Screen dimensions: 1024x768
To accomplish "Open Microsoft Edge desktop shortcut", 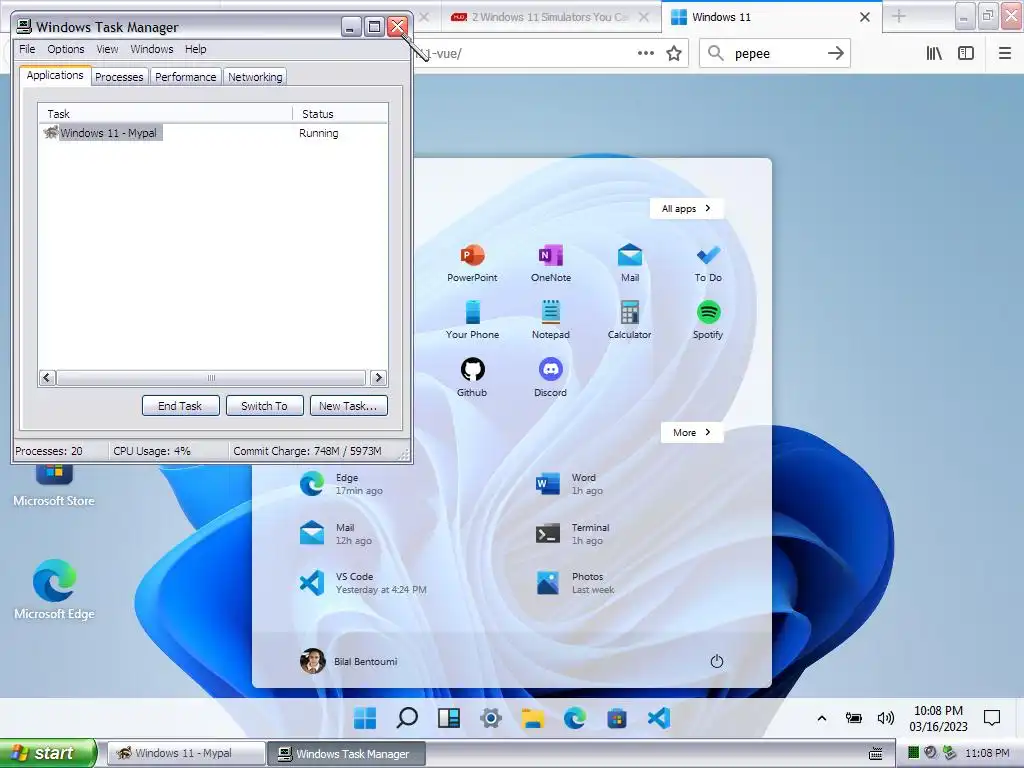I will [54, 589].
